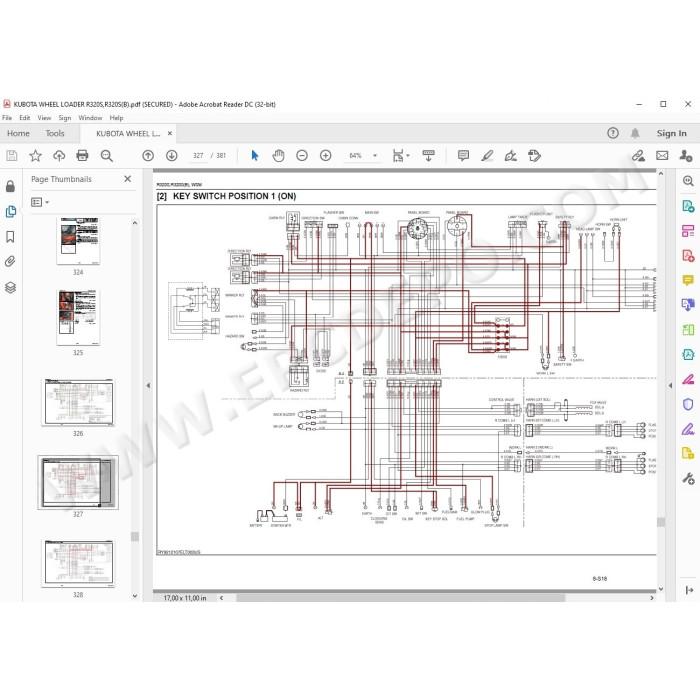Screen dimensions: 700x700
Task: Click the share link icon
Action: coord(638,156)
